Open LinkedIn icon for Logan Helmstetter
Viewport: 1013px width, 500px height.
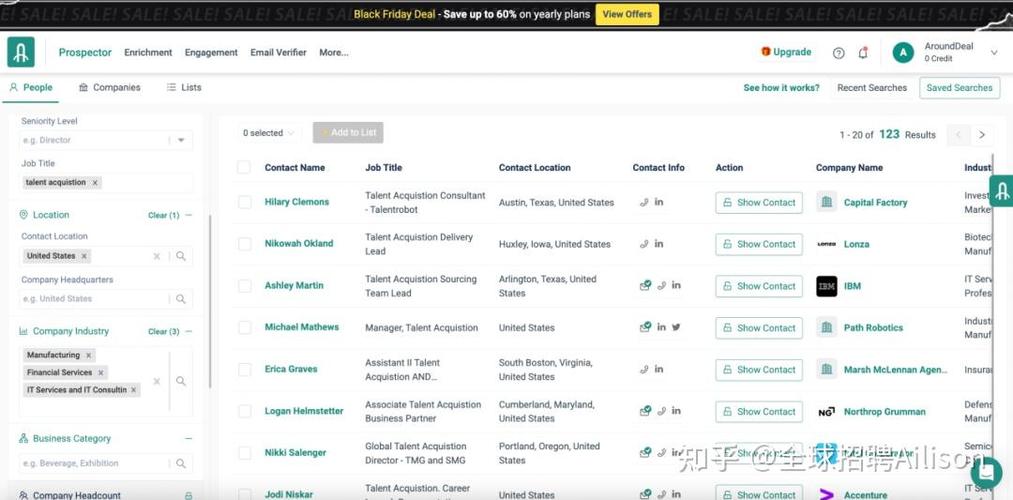click(x=676, y=410)
